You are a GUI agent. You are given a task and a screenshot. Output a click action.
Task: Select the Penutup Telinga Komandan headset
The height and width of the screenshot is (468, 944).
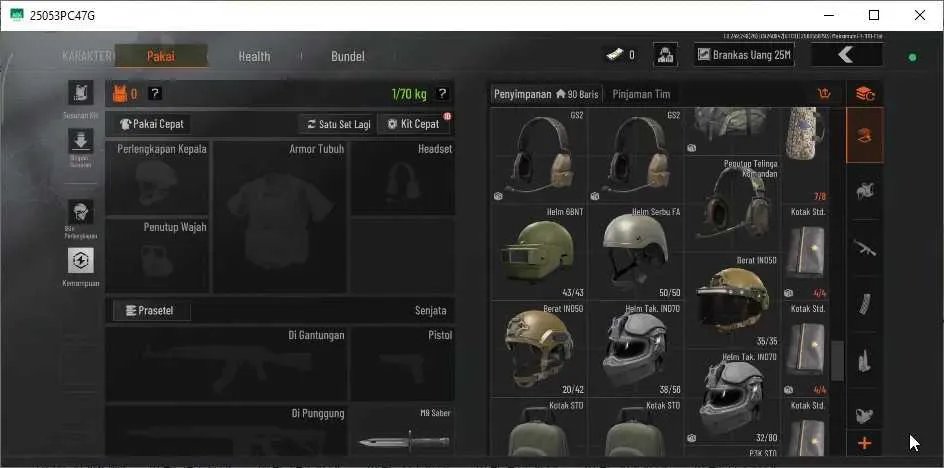click(732, 204)
